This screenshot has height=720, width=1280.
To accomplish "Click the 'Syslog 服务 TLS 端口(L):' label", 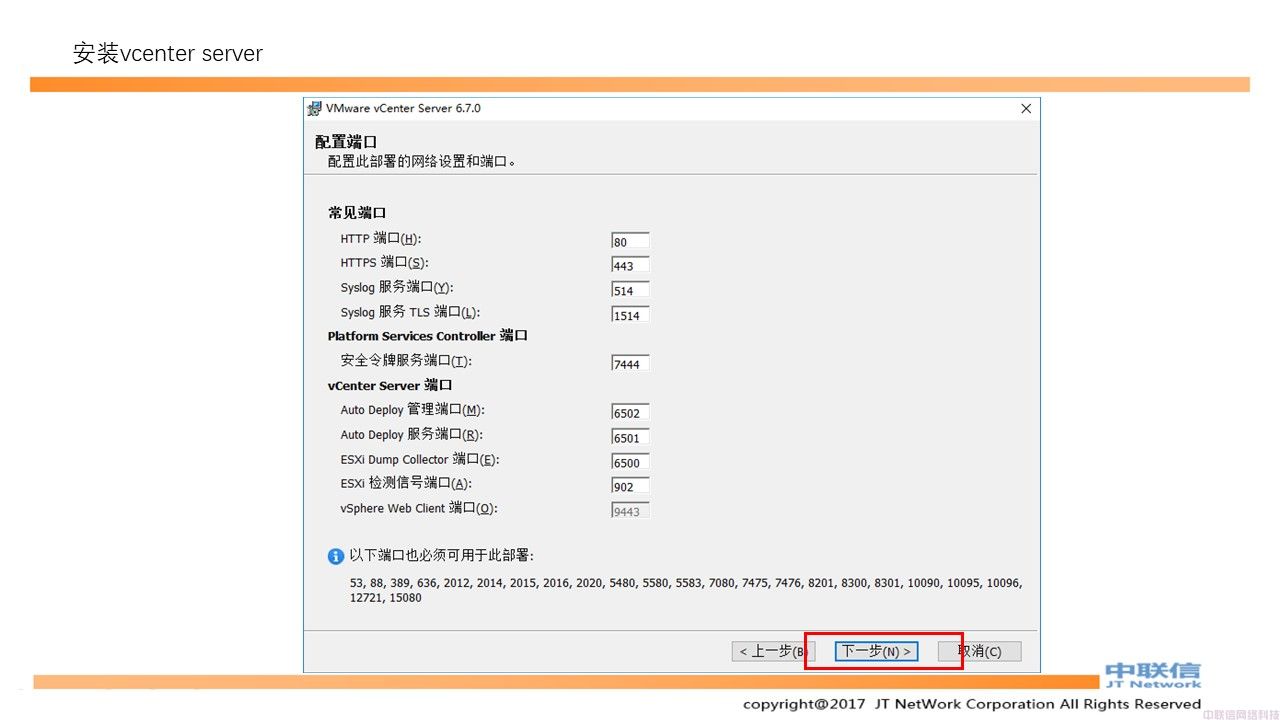I will [x=410, y=312].
